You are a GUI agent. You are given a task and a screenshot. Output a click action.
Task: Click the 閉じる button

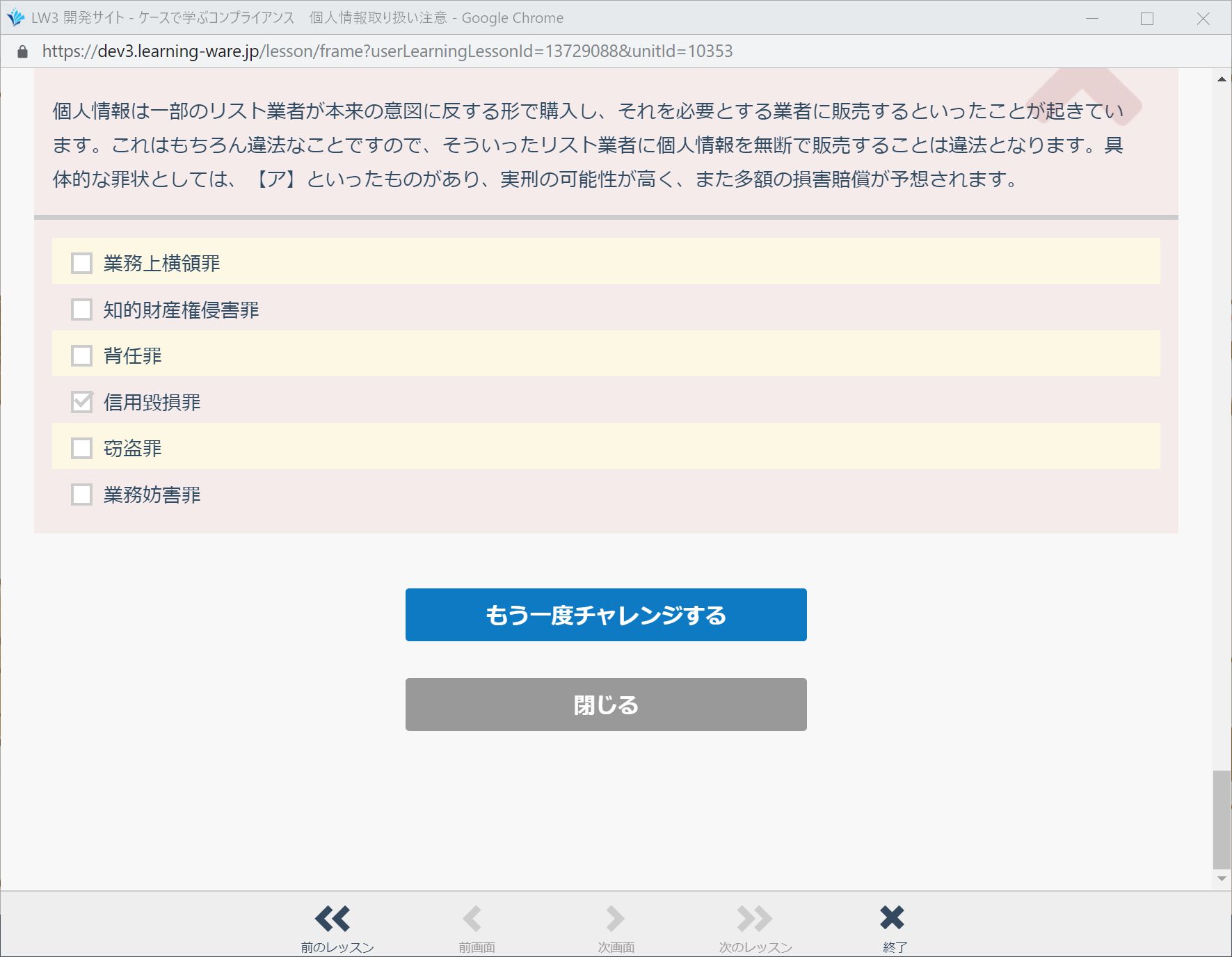click(606, 705)
